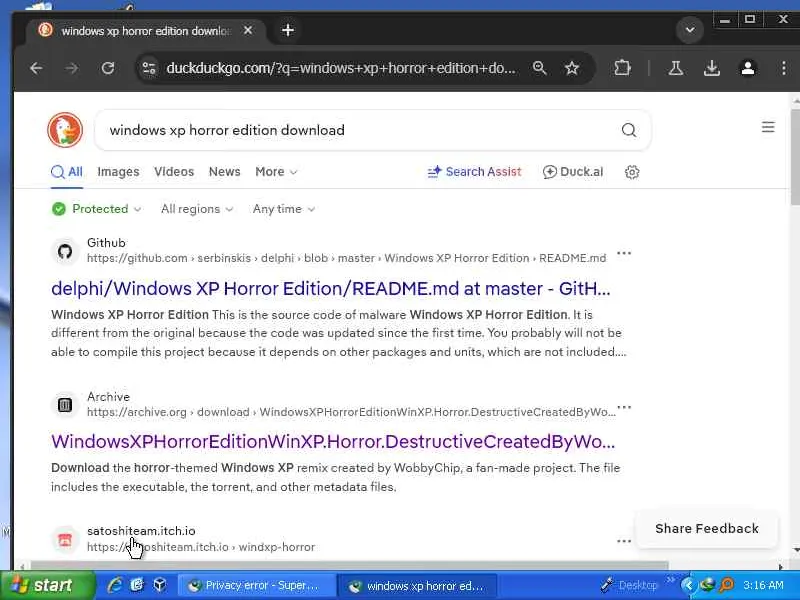
Task: Open the DuckDuckGo hamburger menu
Action: (768, 127)
